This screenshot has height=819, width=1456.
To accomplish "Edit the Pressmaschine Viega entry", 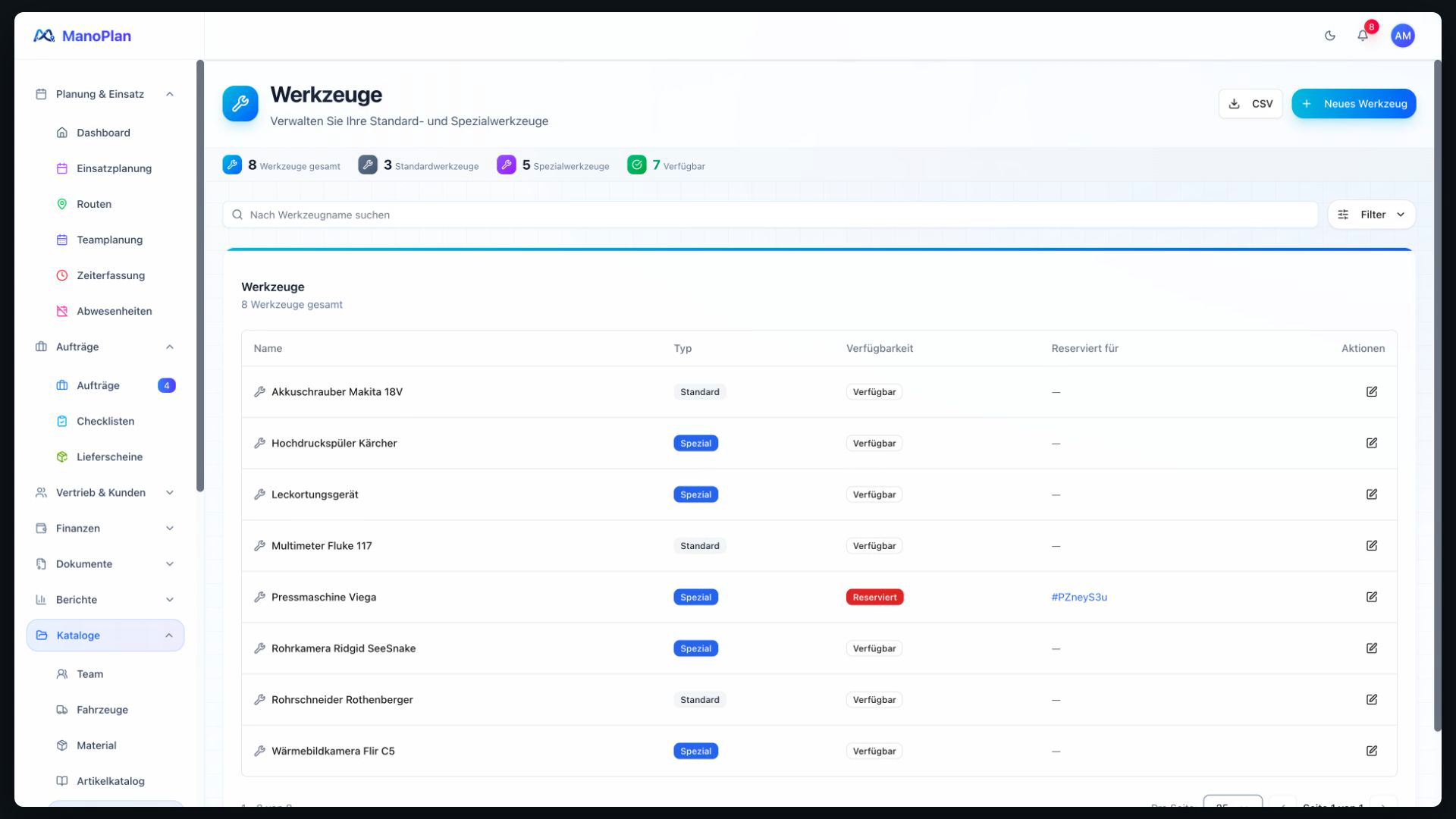I will 1371,597.
